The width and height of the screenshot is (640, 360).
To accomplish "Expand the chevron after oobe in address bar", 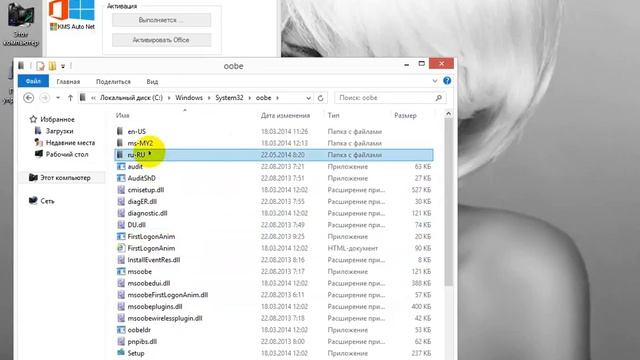I will click(x=278, y=98).
